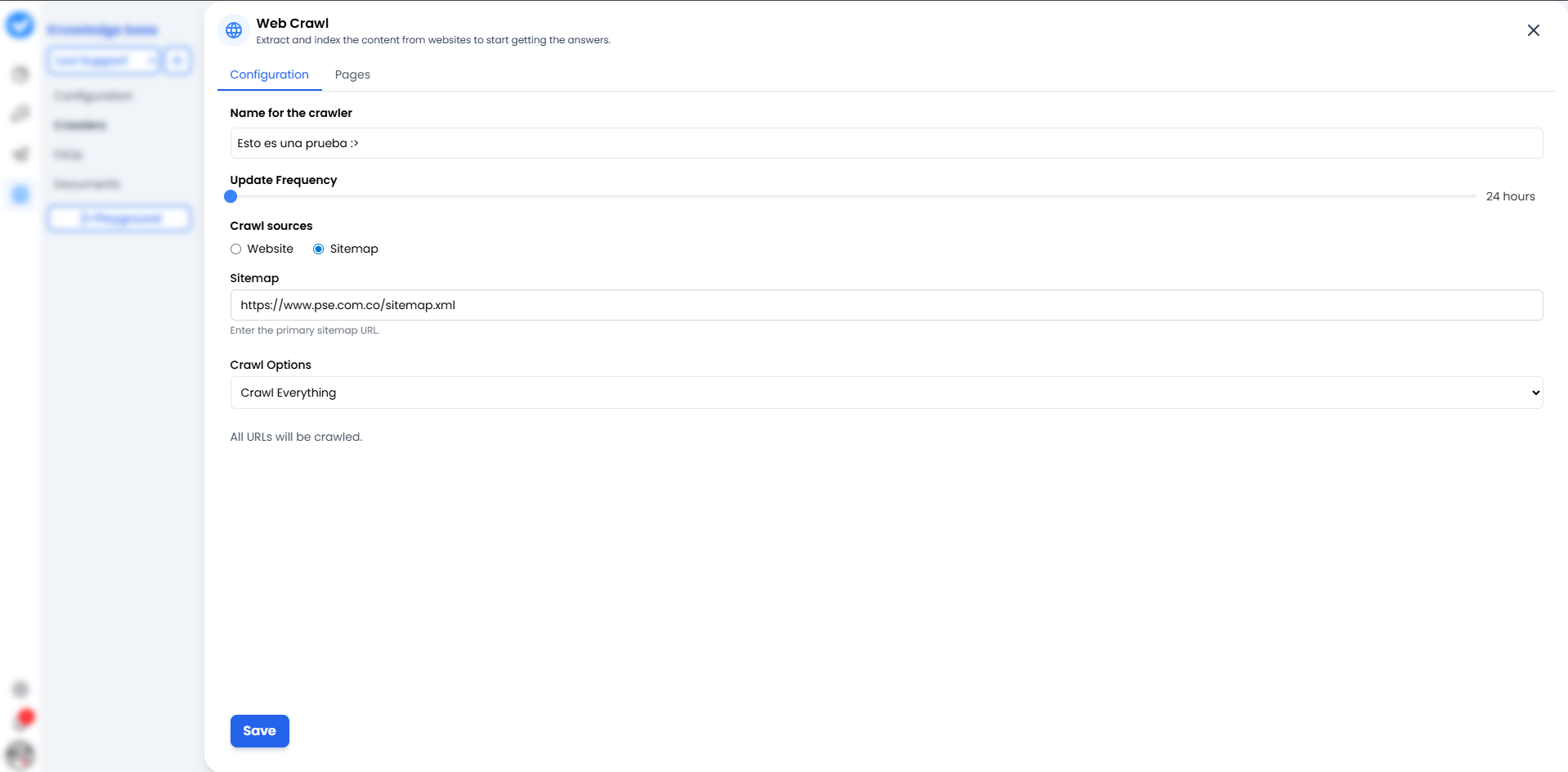
Task: Open the Crawl Options dropdown
Action: pos(885,393)
